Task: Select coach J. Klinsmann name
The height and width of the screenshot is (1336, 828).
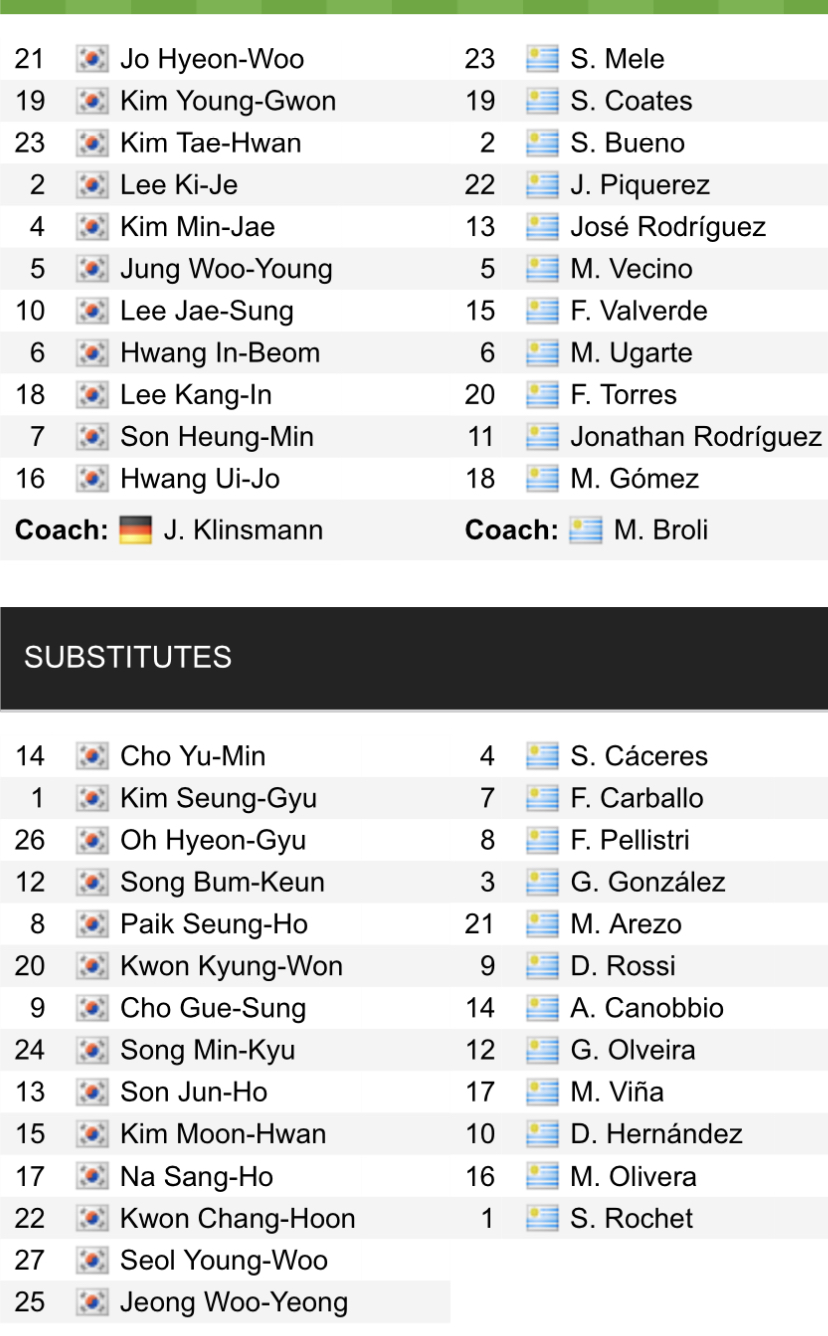Action: [x=243, y=529]
